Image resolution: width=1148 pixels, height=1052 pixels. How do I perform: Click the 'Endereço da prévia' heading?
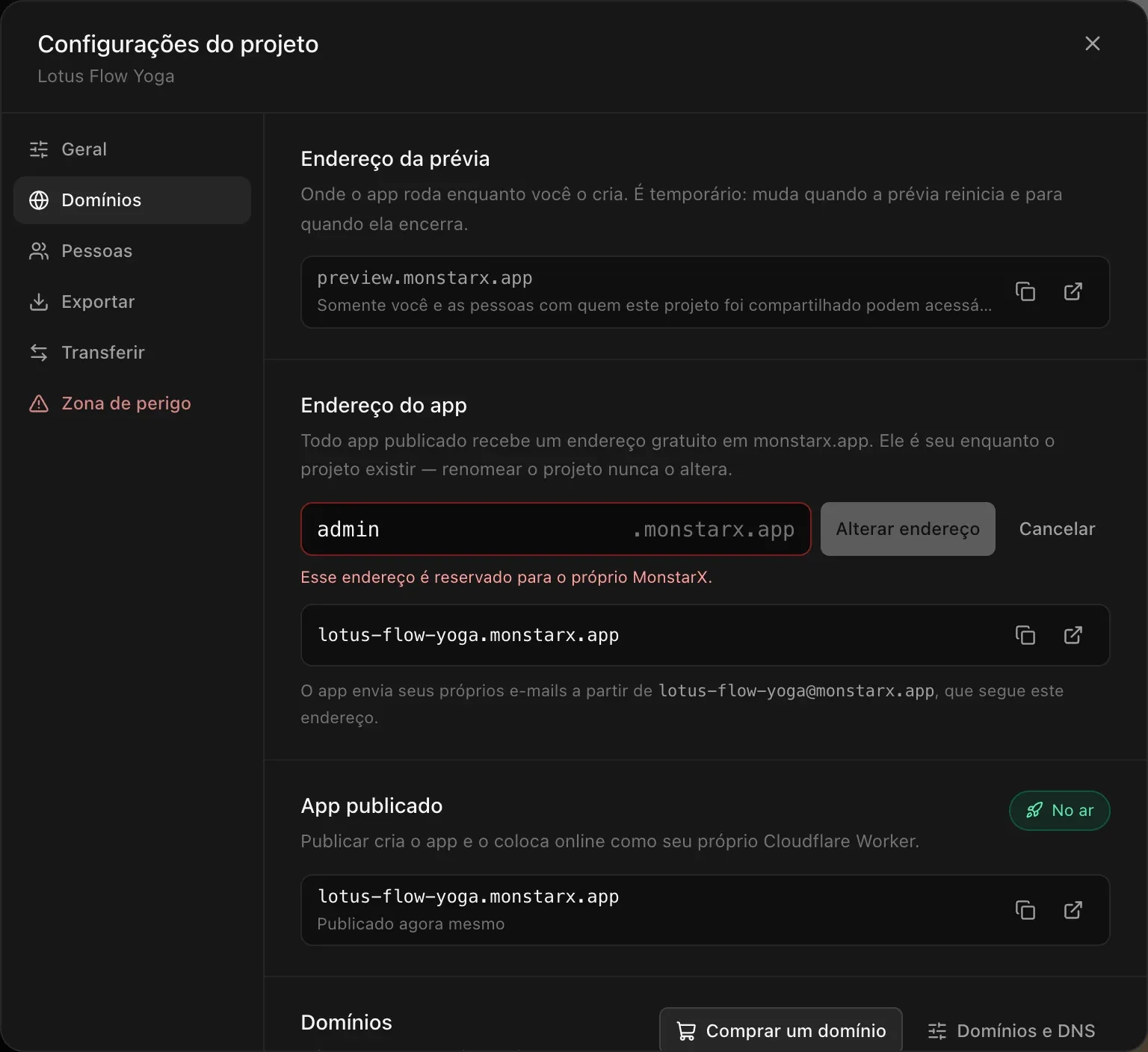(x=395, y=159)
